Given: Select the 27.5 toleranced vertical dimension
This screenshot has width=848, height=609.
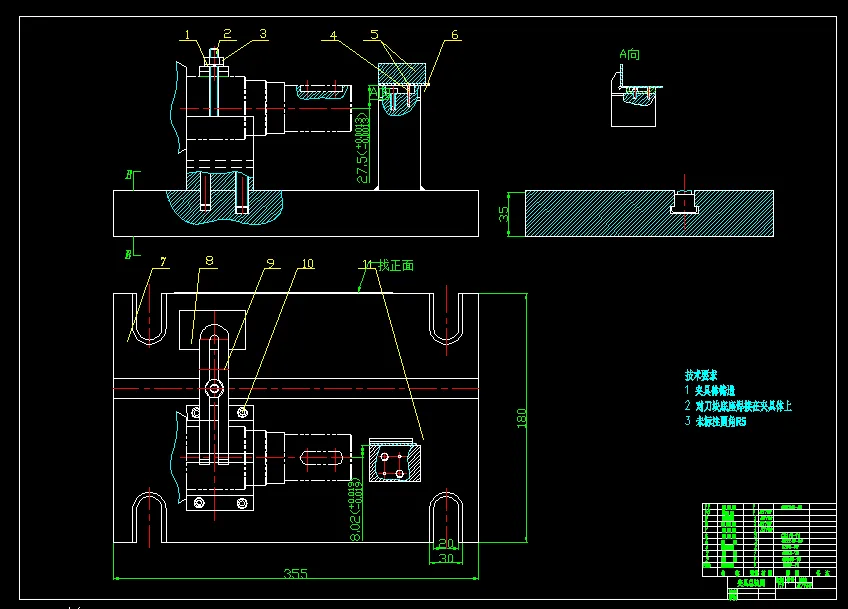Looking at the screenshot, I should pyautogui.click(x=363, y=148).
